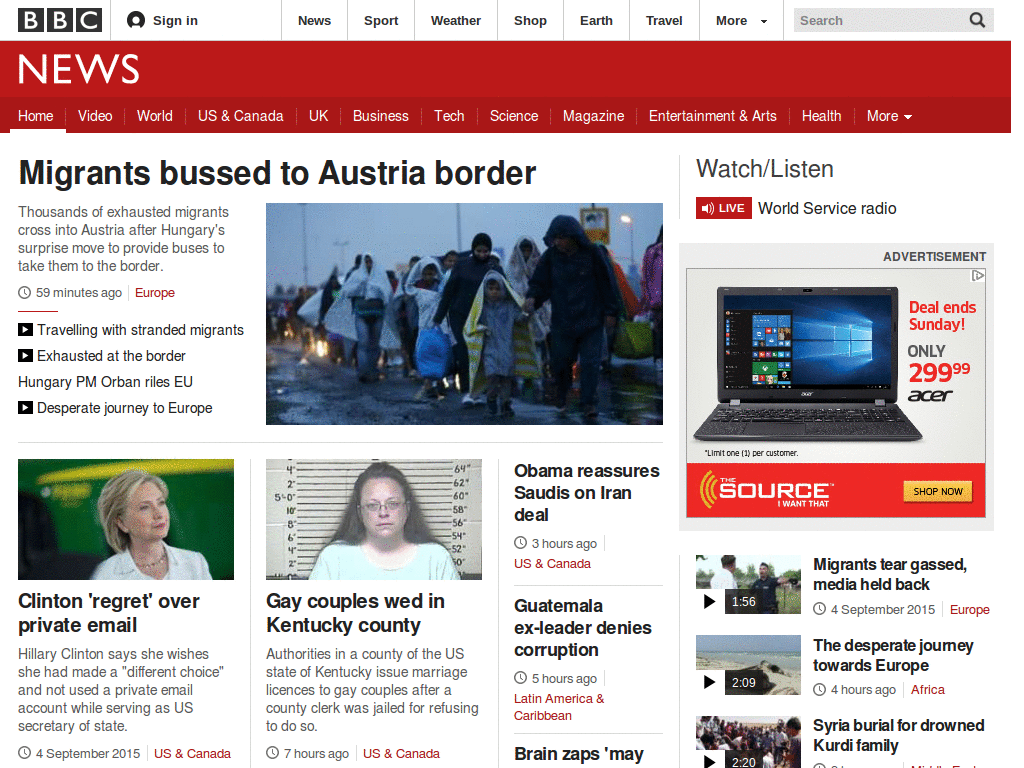Click the BBC logo icon
1024x768 pixels.
[x=60, y=18]
